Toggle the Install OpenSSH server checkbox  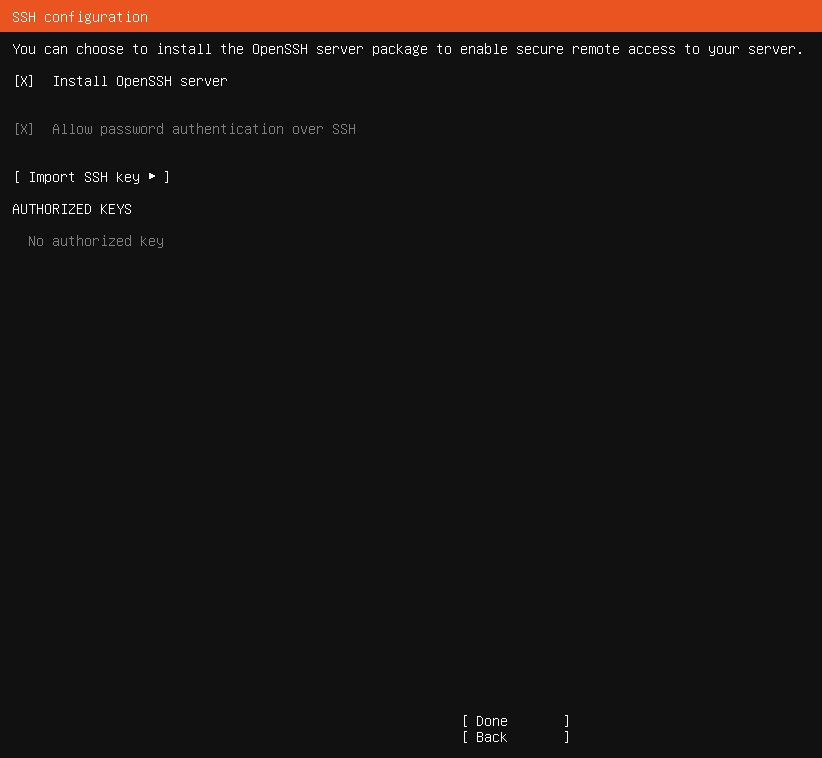(x=24, y=81)
